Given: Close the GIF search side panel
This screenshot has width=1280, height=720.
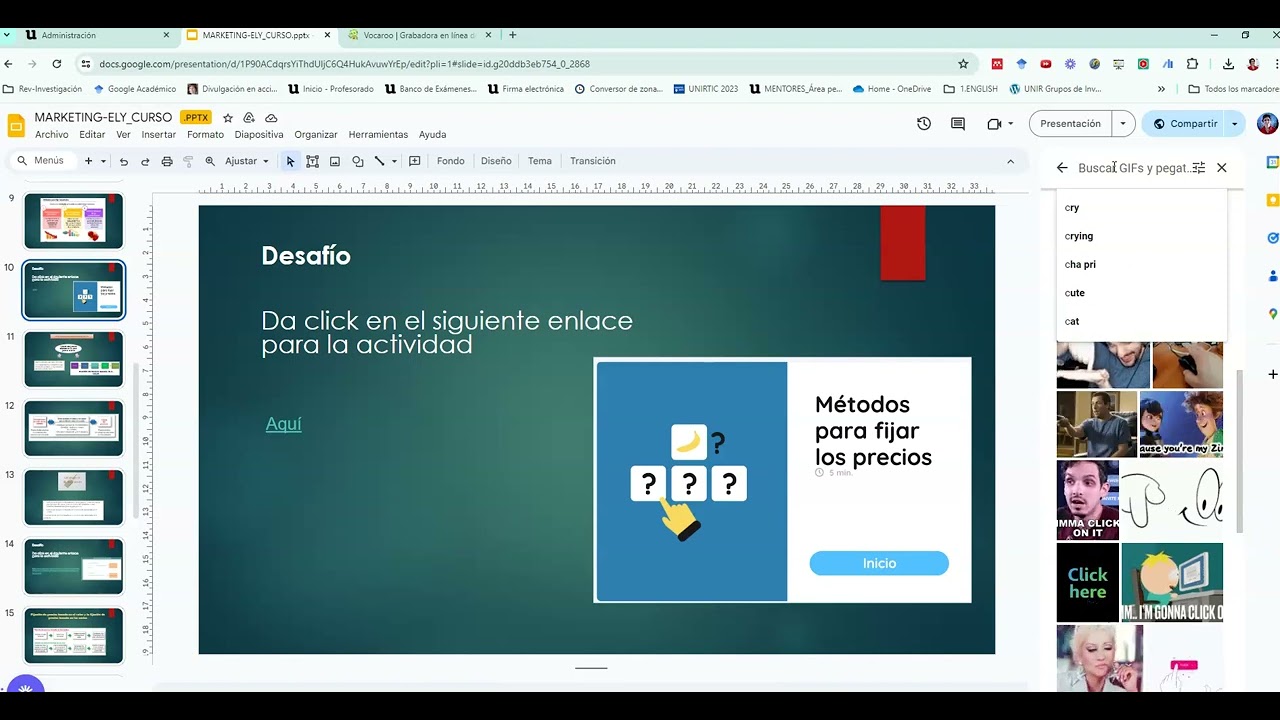Looking at the screenshot, I should [1222, 168].
